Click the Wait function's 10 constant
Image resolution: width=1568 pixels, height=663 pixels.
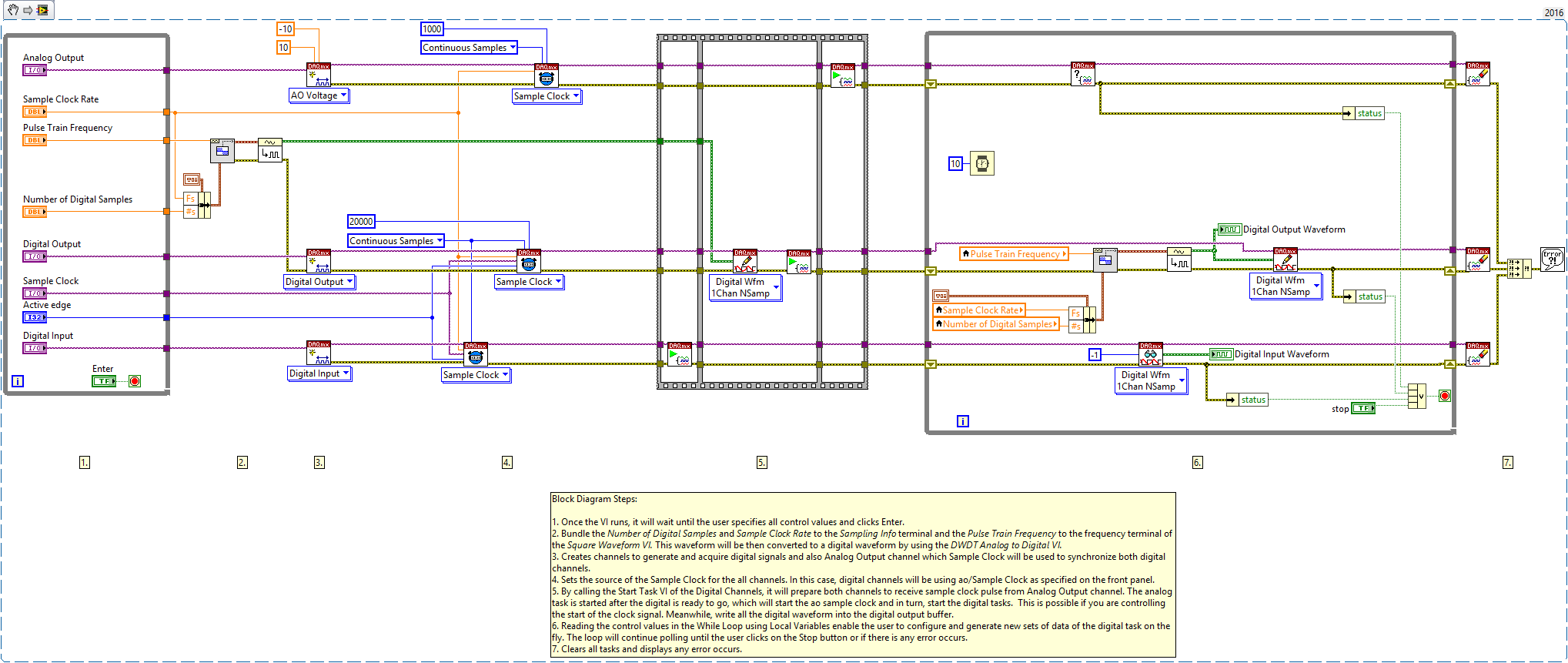click(x=955, y=163)
